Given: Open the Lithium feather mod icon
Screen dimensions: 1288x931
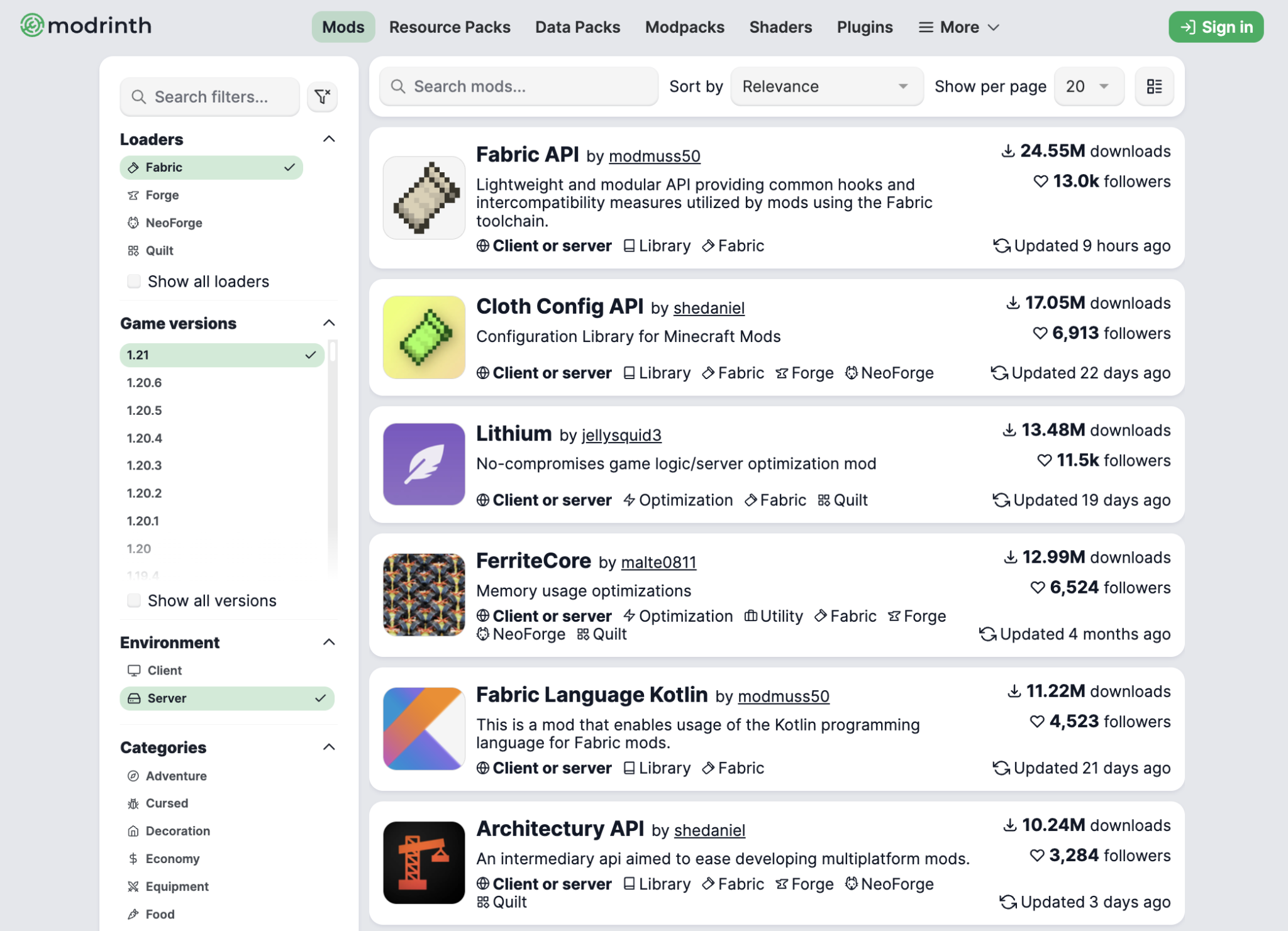Looking at the screenshot, I should (424, 464).
